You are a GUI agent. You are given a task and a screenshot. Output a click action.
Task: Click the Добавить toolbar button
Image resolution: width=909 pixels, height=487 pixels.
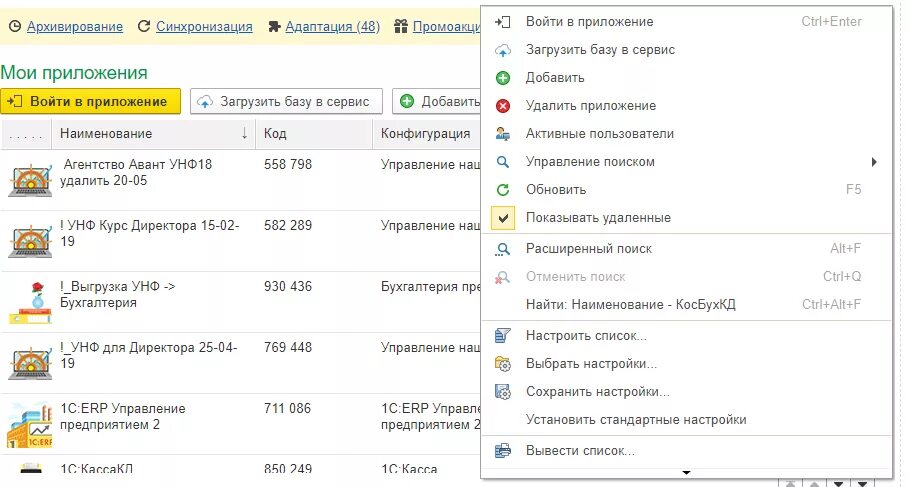[x=437, y=101]
